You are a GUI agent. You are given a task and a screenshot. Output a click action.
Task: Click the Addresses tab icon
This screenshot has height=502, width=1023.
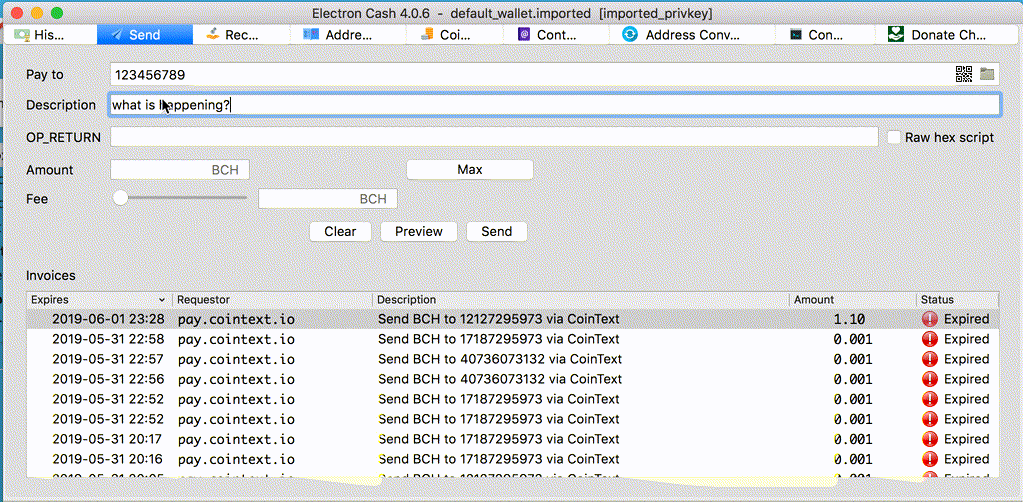point(311,35)
